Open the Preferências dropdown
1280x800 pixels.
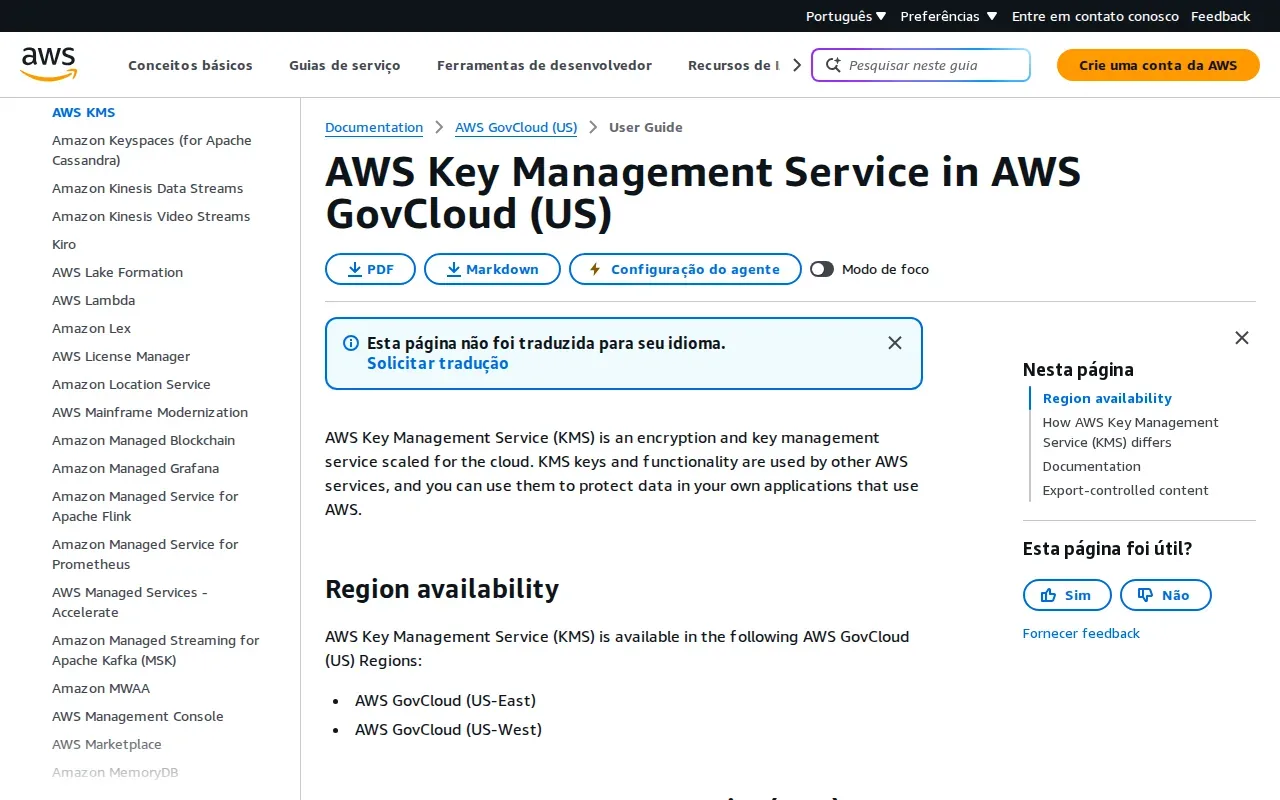click(x=949, y=16)
